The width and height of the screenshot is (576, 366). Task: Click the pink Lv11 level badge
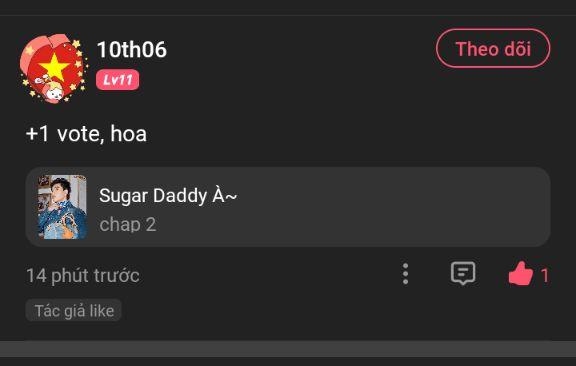point(118,80)
